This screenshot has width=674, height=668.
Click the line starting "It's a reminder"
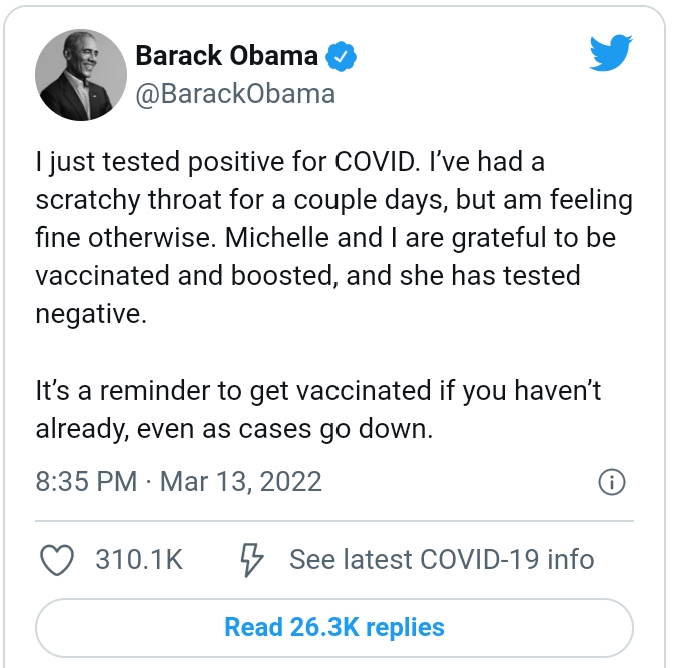pyautogui.click(x=318, y=391)
